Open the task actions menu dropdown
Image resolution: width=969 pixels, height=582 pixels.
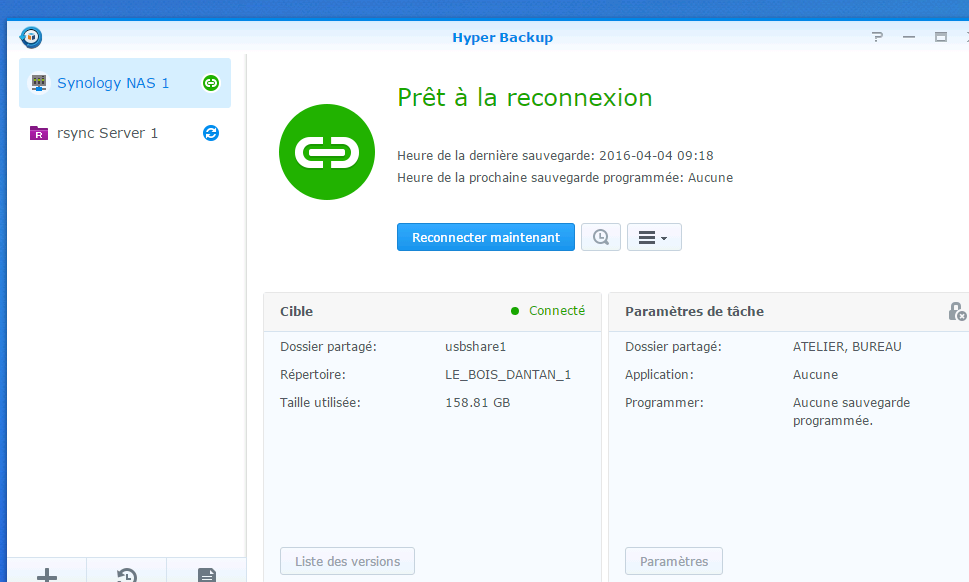point(654,237)
